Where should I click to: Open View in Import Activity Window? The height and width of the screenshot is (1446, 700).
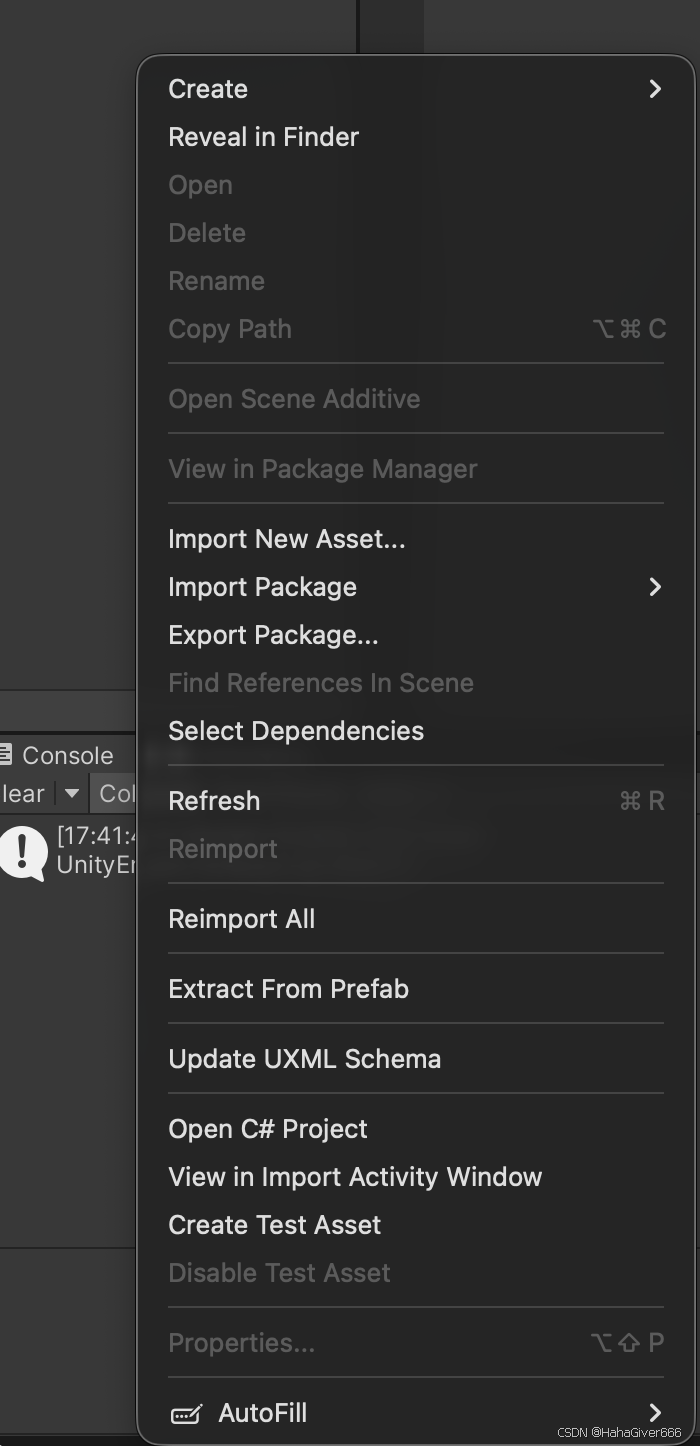pos(355,1177)
